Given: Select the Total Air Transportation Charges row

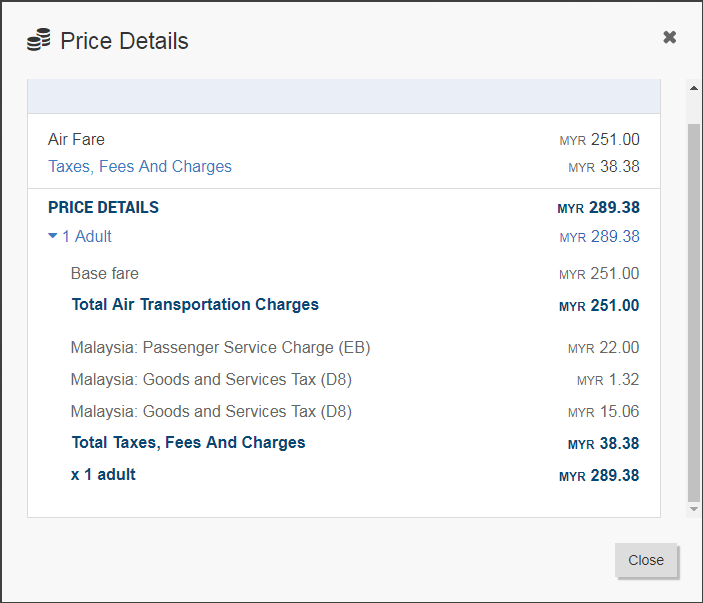Looking at the screenshot, I should coord(355,305).
